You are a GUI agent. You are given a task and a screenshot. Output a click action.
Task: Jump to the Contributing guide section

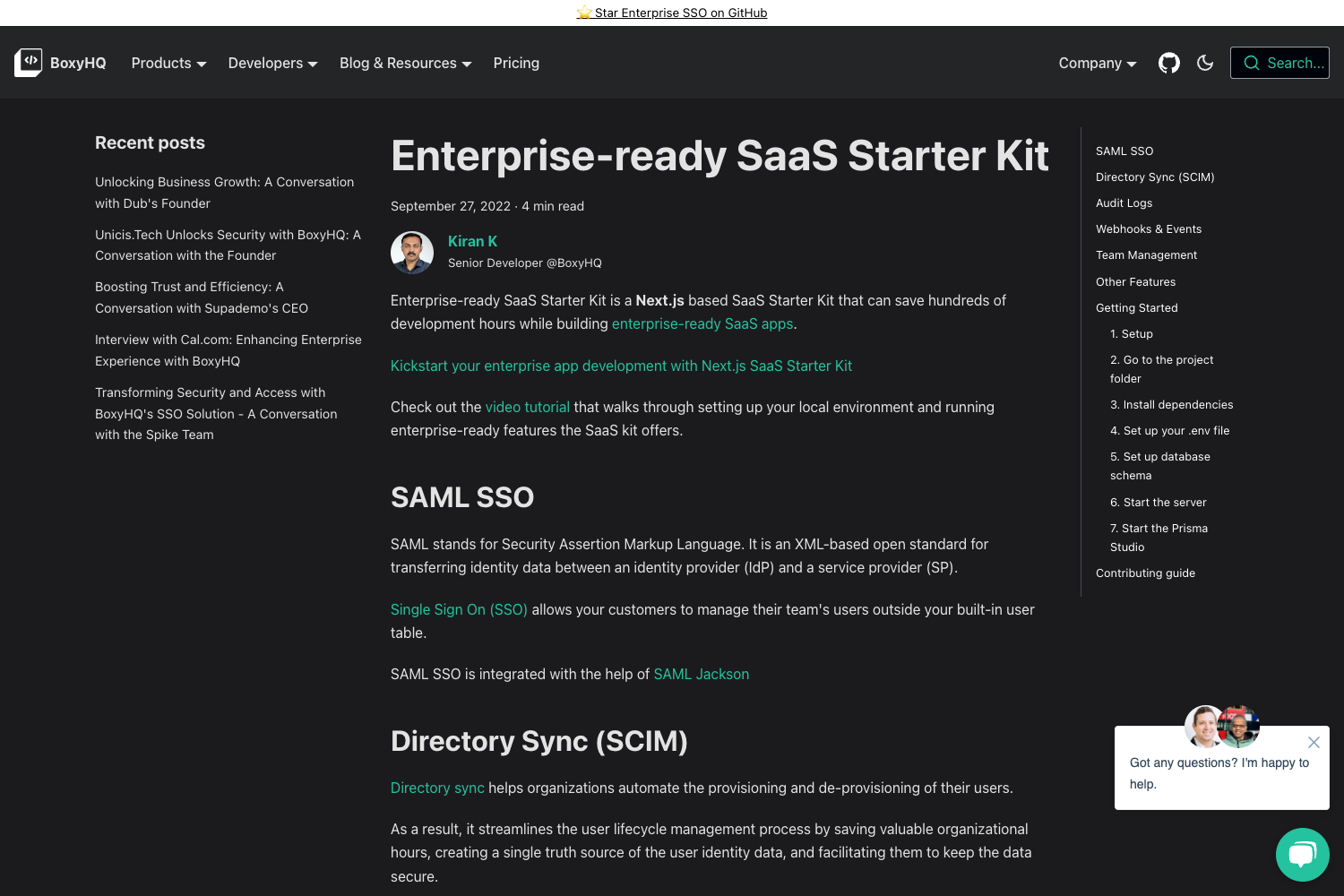(x=1145, y=573)
